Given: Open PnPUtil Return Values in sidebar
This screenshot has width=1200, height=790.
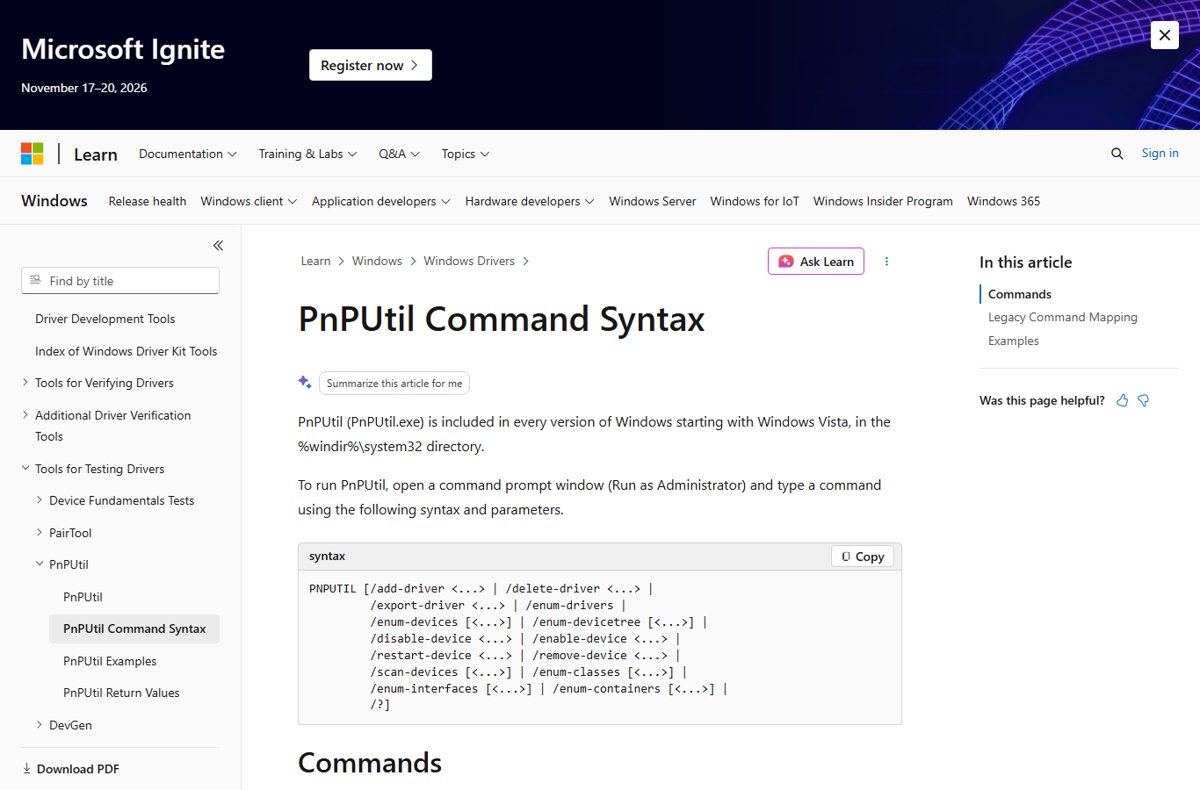Looking at the screenshot, I should [121, 693].
